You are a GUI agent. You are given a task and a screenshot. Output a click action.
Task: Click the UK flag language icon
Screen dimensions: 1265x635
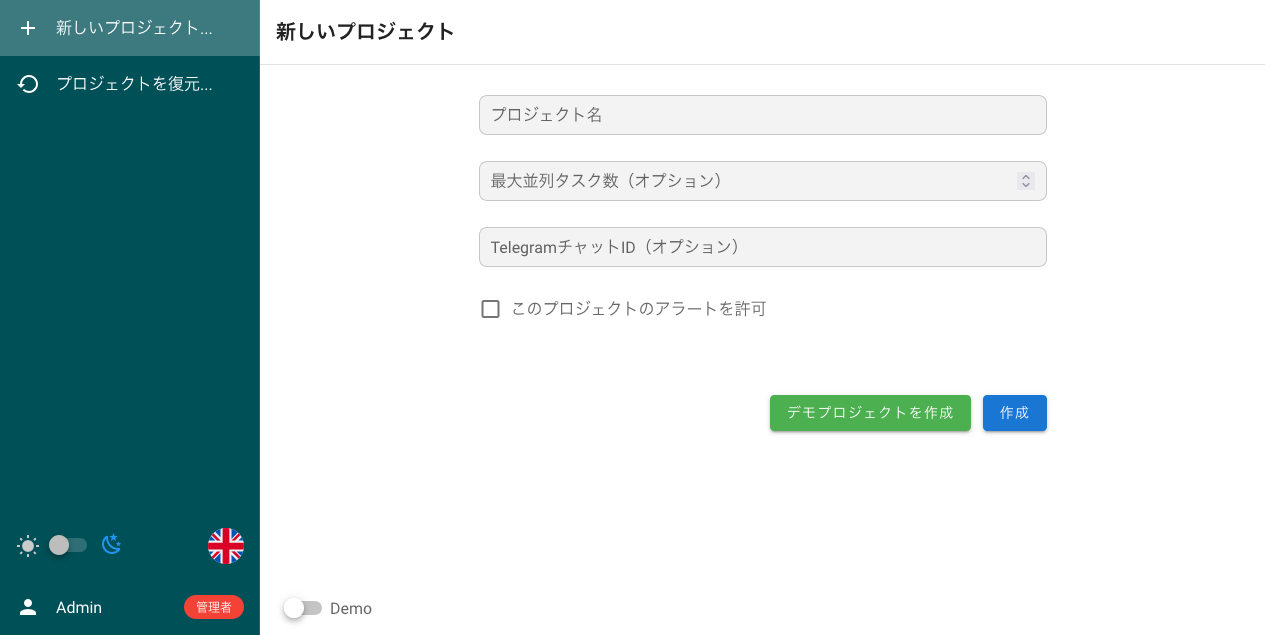pos(226,546)
